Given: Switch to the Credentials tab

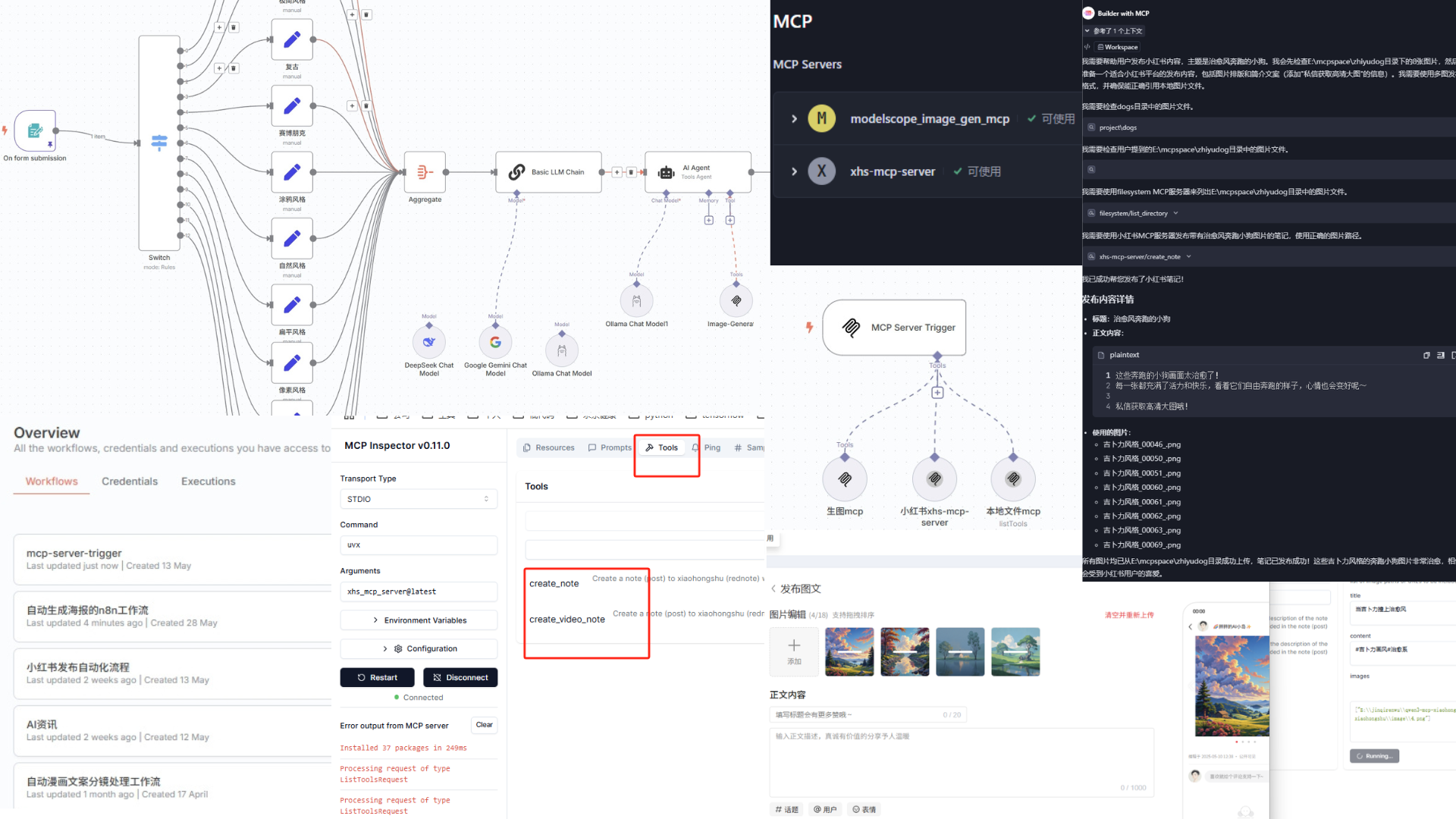Looking at the screenshot, I should [130, 482].
